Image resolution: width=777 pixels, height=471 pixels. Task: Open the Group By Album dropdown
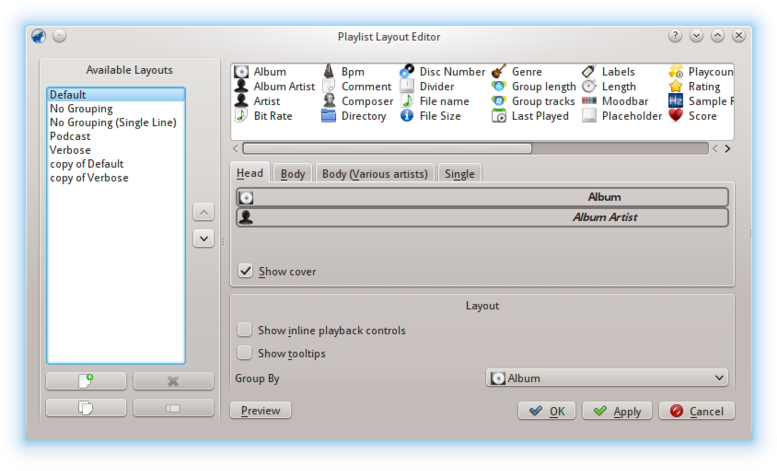(x=606, y=378)
